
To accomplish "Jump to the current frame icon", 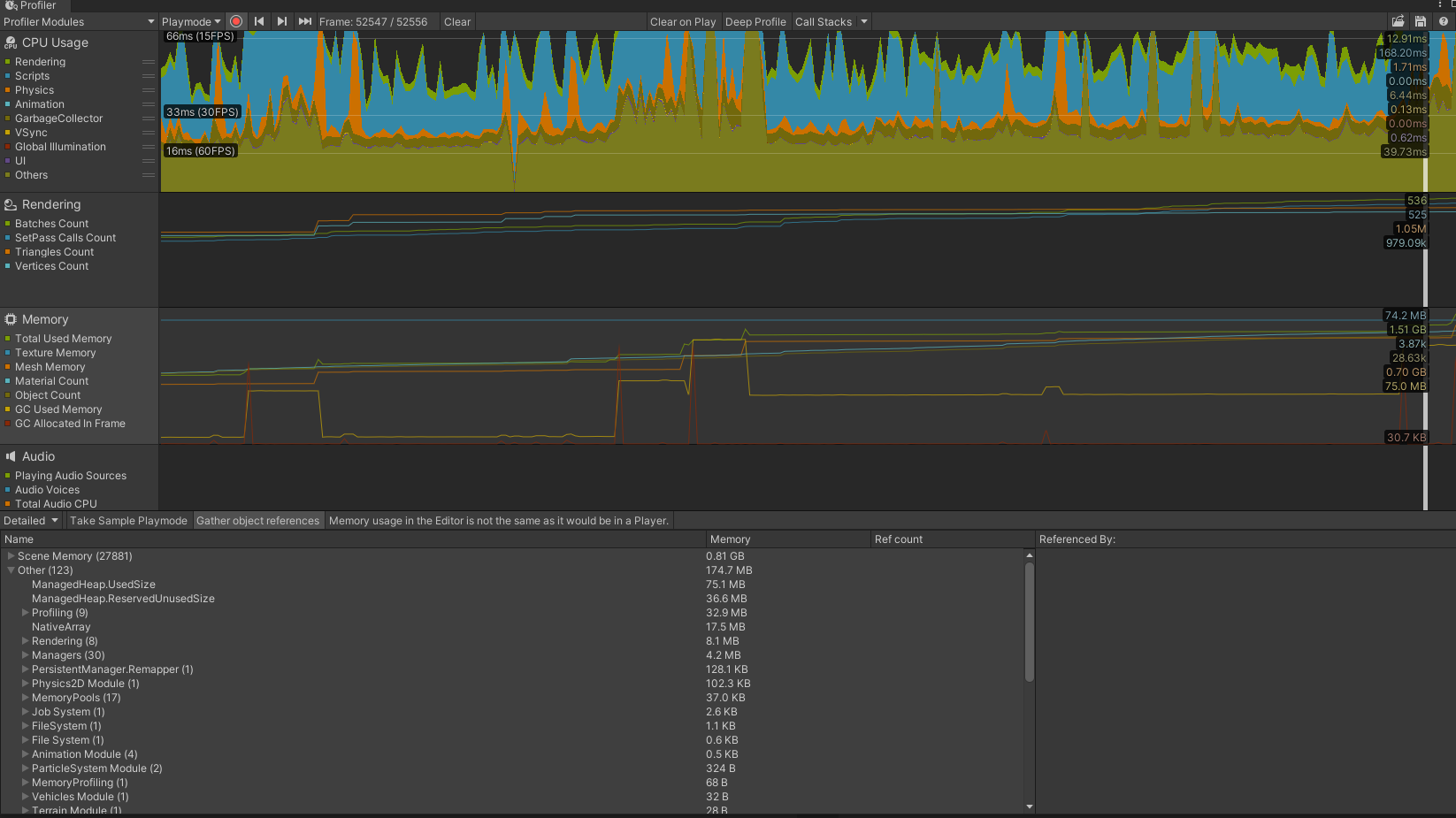I will (x=304, y=20).
